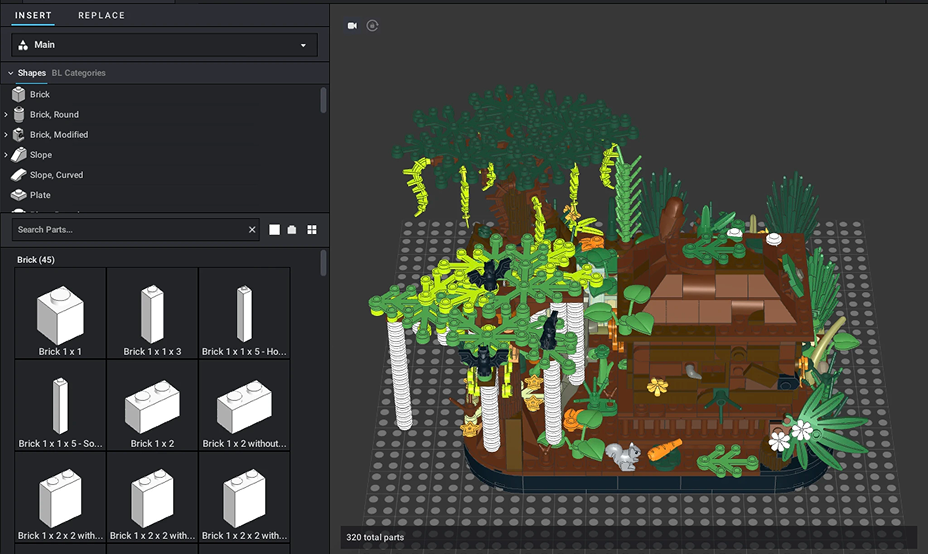Switch to medium part thumbnail view icon
The image size is (928, 554).
pyautogui.click(x=292, y=230)
